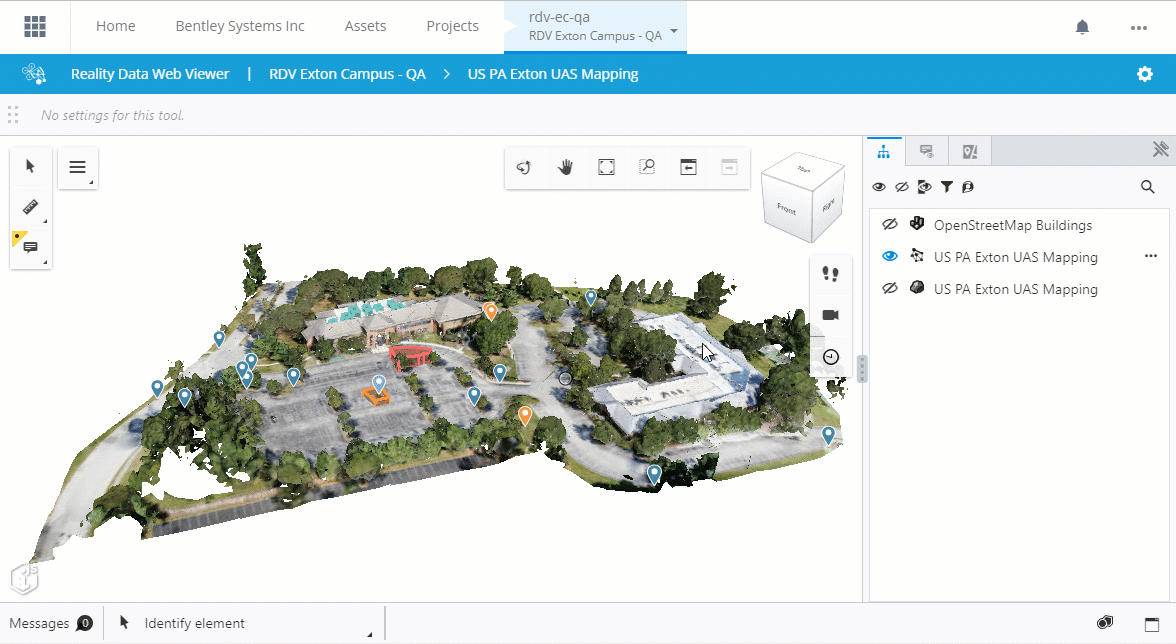Click the iTwin.js logo in viewport corner
The height and width of the screenshot is (644, 1176).
(x=23, y=579)
